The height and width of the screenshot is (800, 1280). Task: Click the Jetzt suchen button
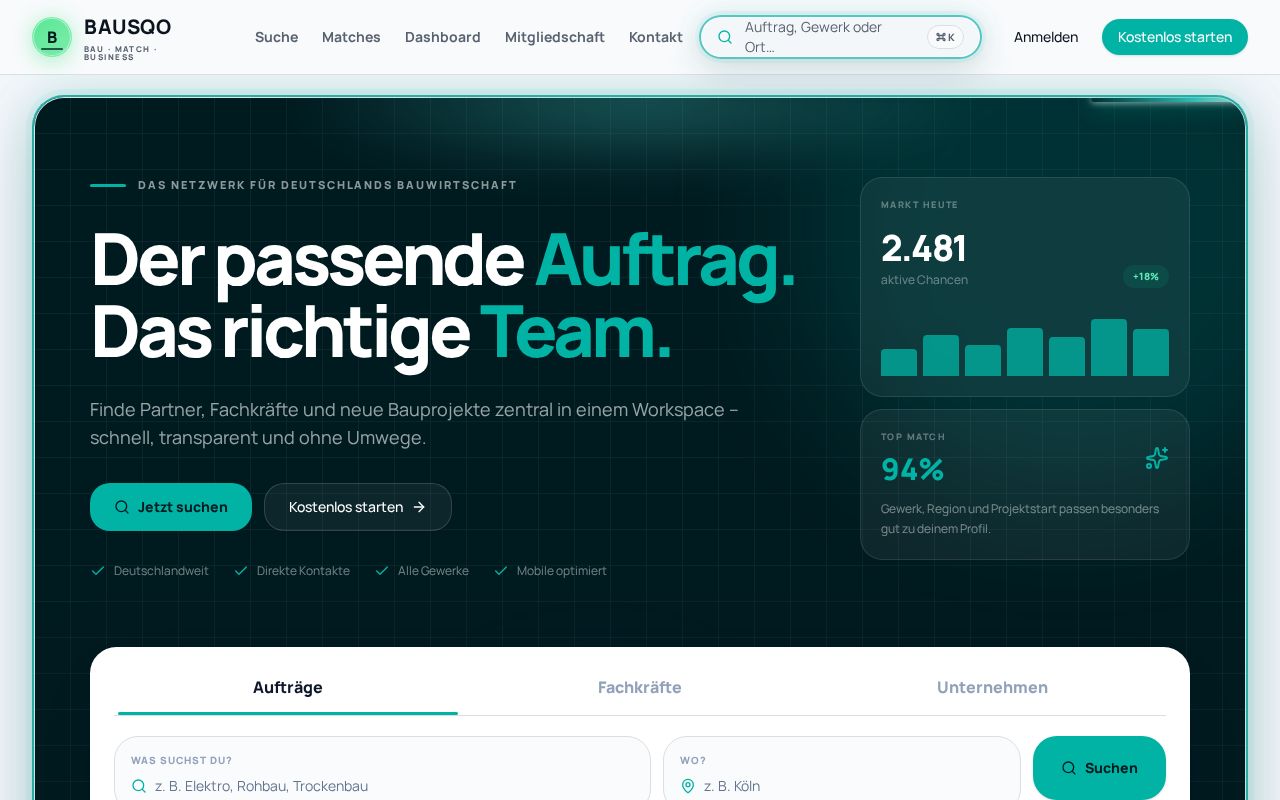pos(171,507)
